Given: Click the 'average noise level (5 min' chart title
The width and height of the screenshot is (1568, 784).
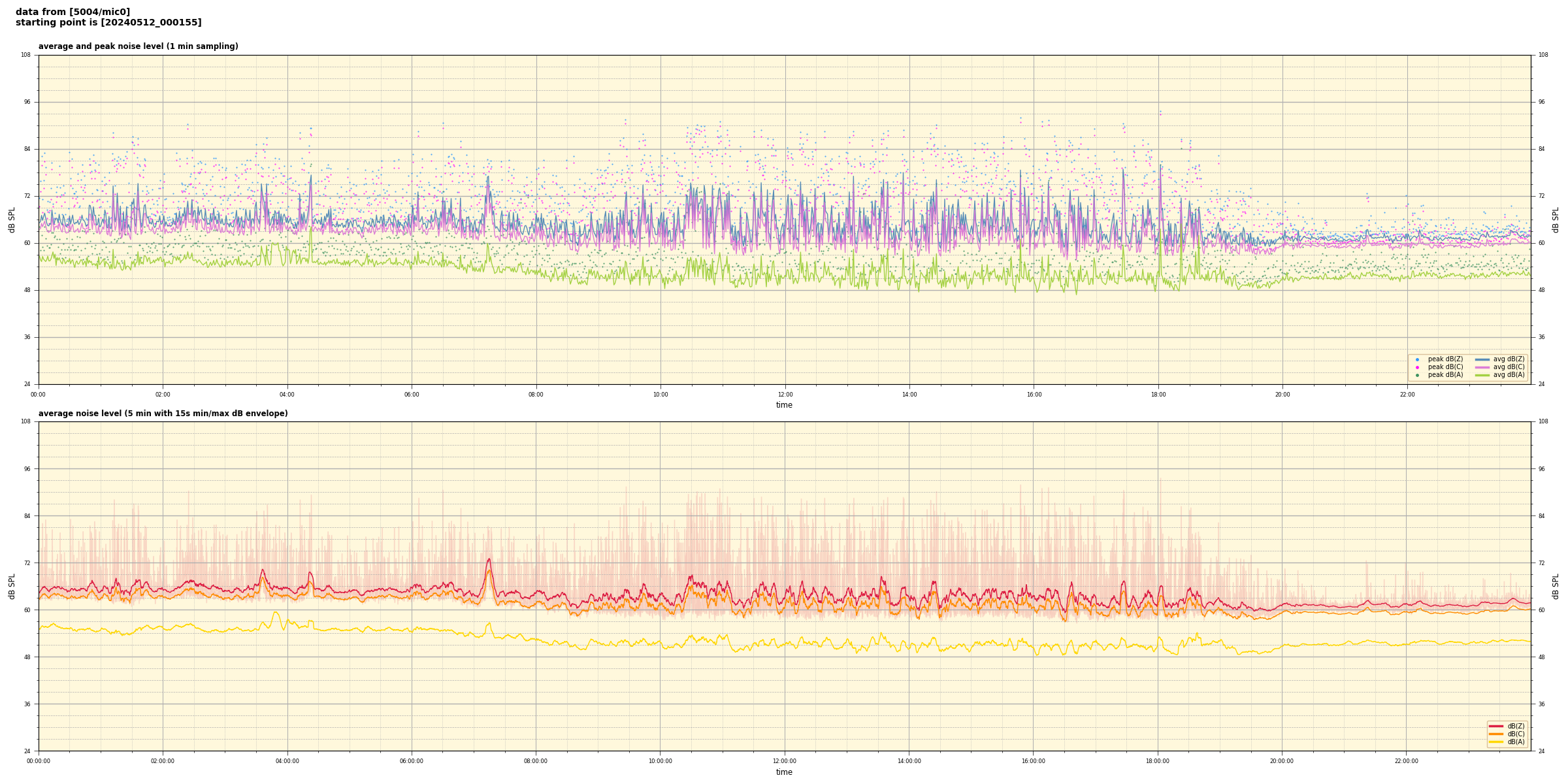Looking at the screenshot, I should tap(163, 414).
